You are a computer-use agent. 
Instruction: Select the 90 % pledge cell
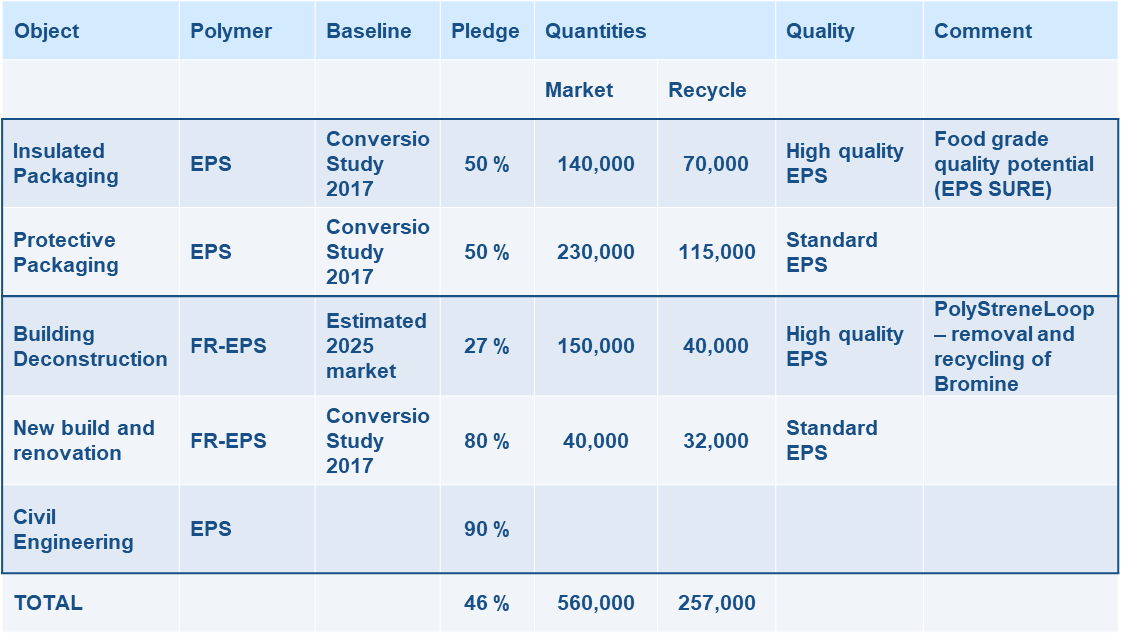click(487, 529)
